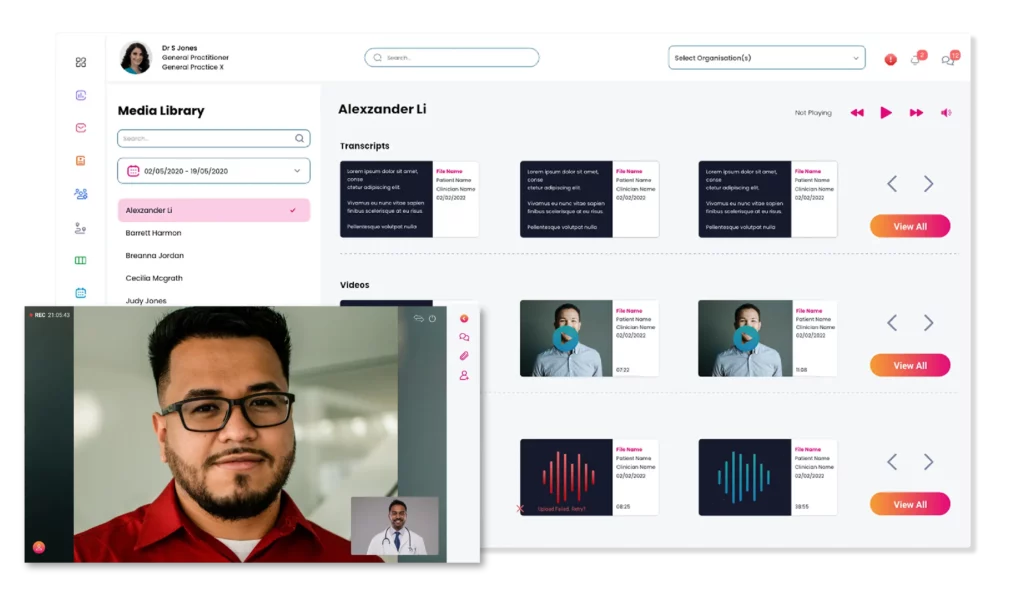1024x598 pixels.
Task: Click View All for Transcripts
Action: [x=910, y=227]
